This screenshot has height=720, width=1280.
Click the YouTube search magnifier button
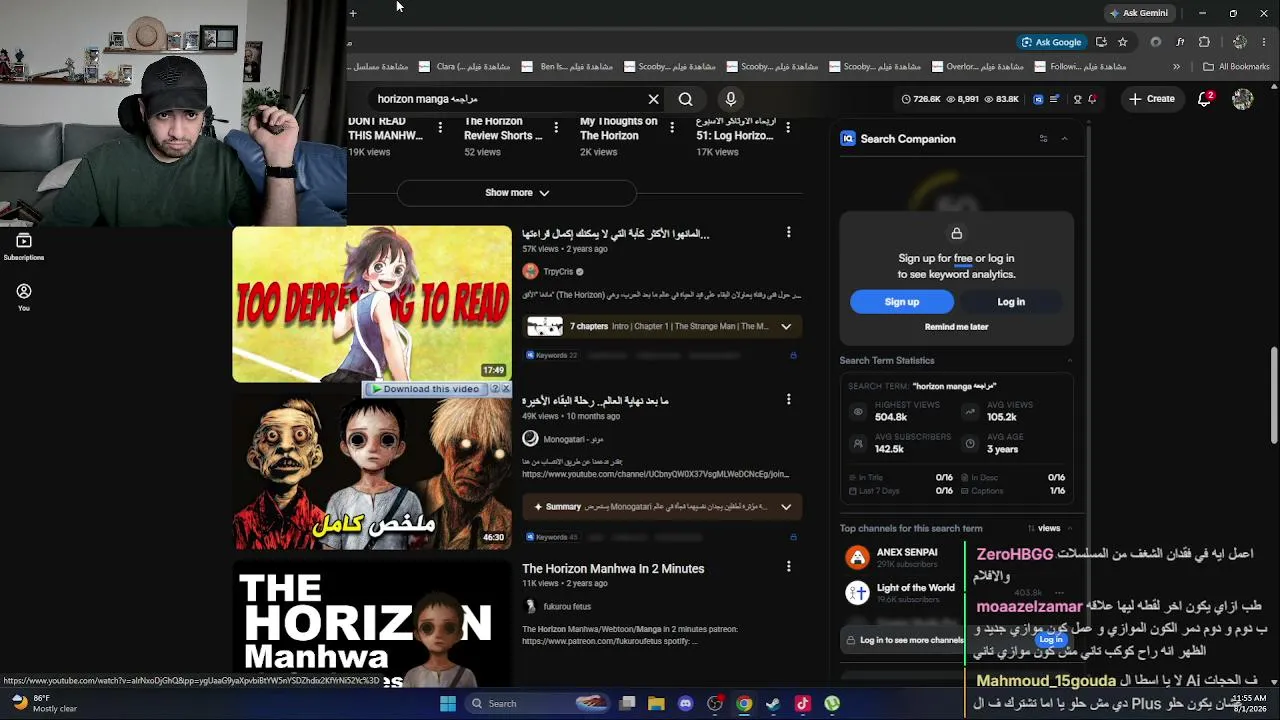tap(685, 99)
